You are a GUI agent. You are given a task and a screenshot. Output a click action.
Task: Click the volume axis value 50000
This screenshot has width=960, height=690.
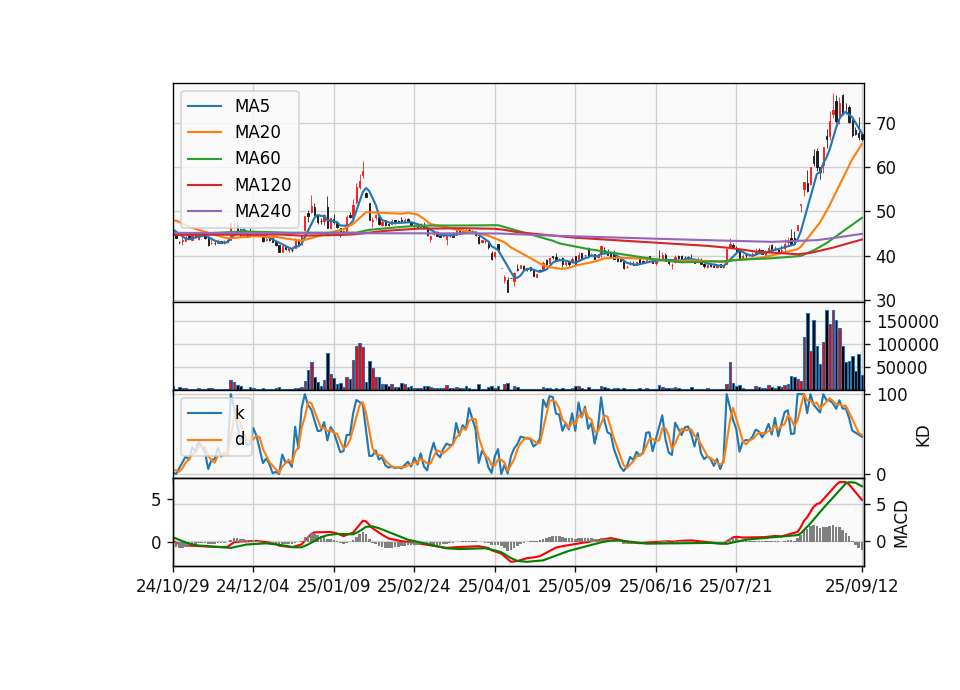tap(902, 369)
